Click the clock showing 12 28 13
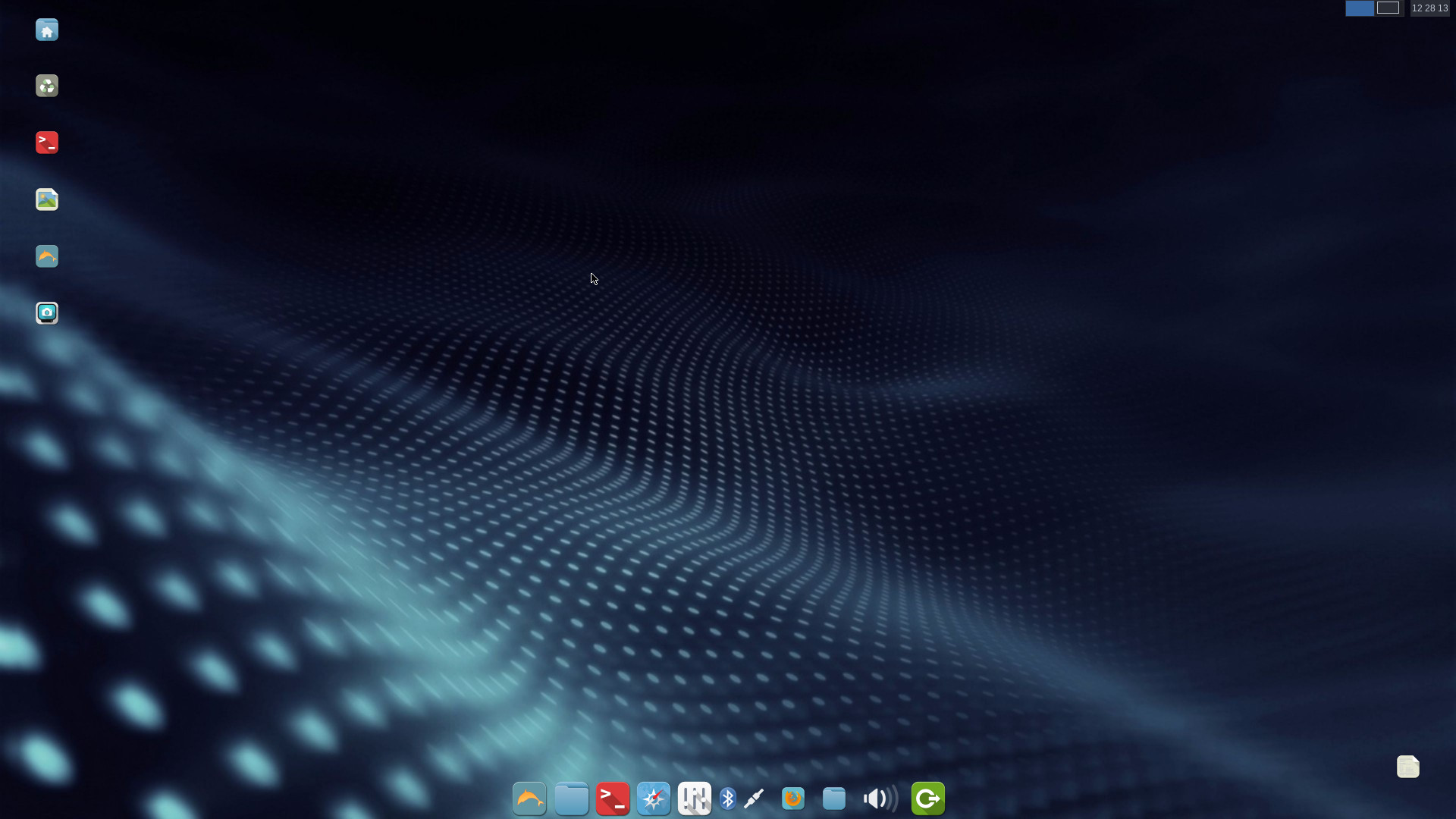 click(x=1429, y=8)
